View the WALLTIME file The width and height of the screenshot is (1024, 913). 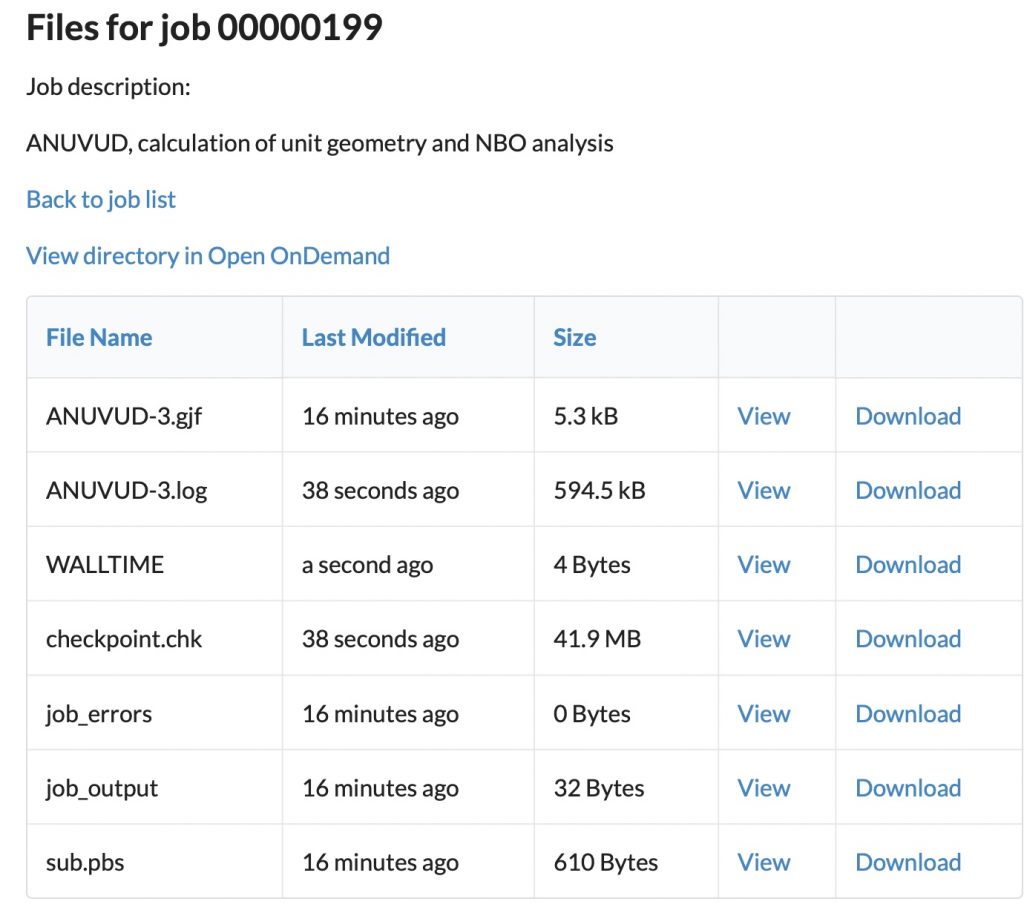pyautogui.click(x=763, y=565)
